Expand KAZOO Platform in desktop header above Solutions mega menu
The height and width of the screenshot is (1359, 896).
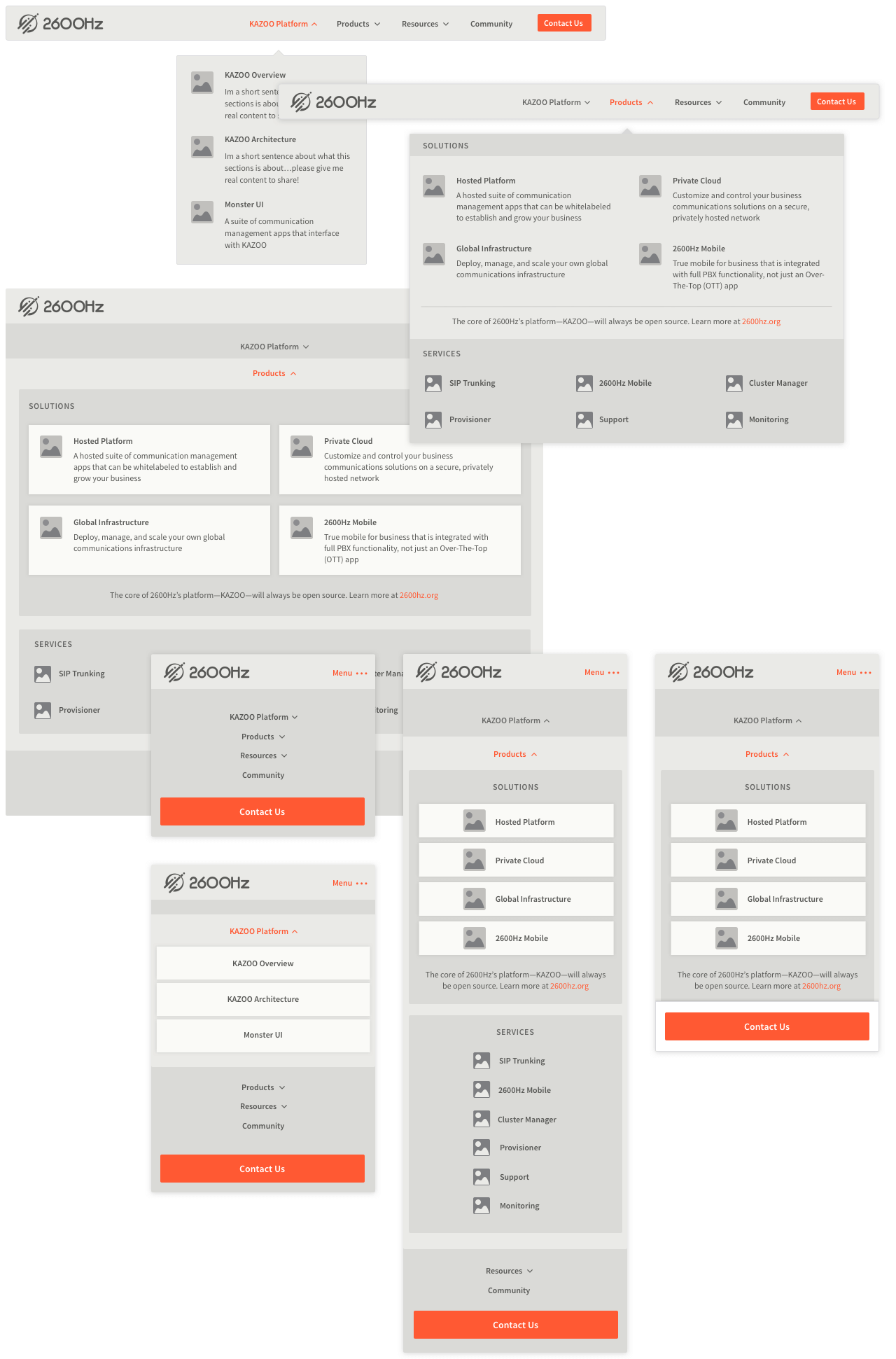tap(556, 102)
